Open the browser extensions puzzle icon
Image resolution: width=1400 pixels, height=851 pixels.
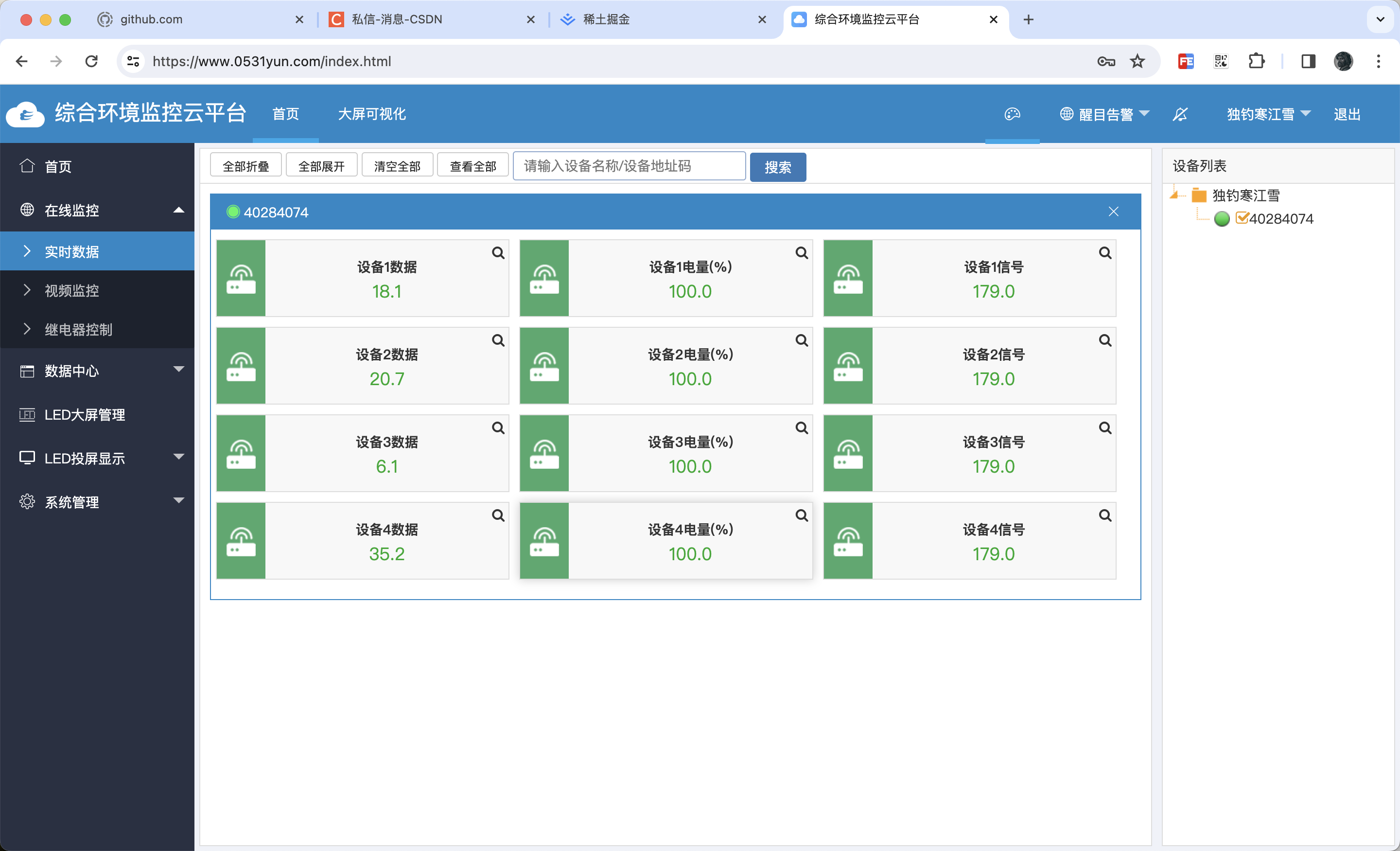pyautogui.click(x=1256, y=61)
